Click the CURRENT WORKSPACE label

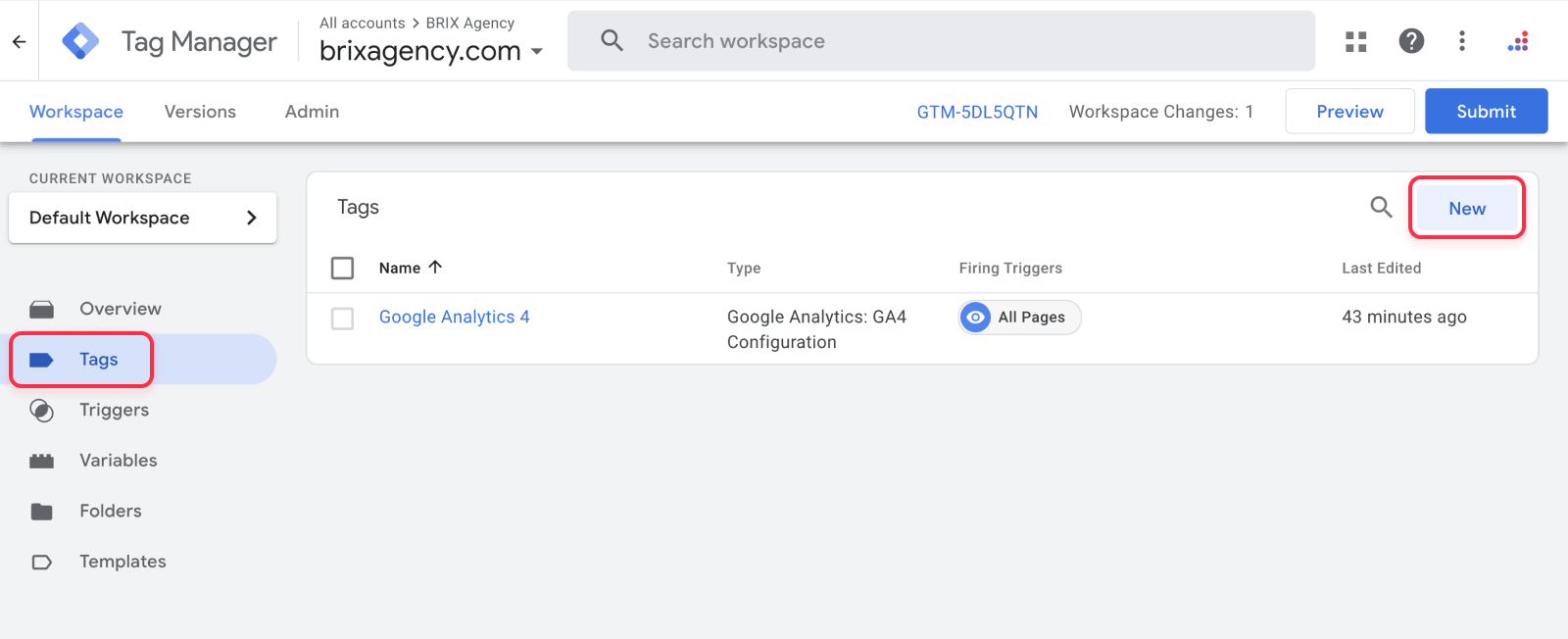pos(111,178)
